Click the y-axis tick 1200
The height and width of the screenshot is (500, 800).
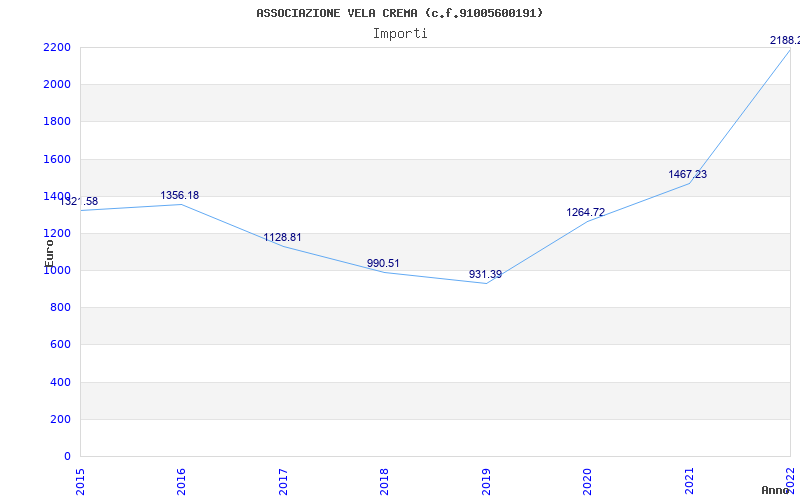click(x=57, y=234)
